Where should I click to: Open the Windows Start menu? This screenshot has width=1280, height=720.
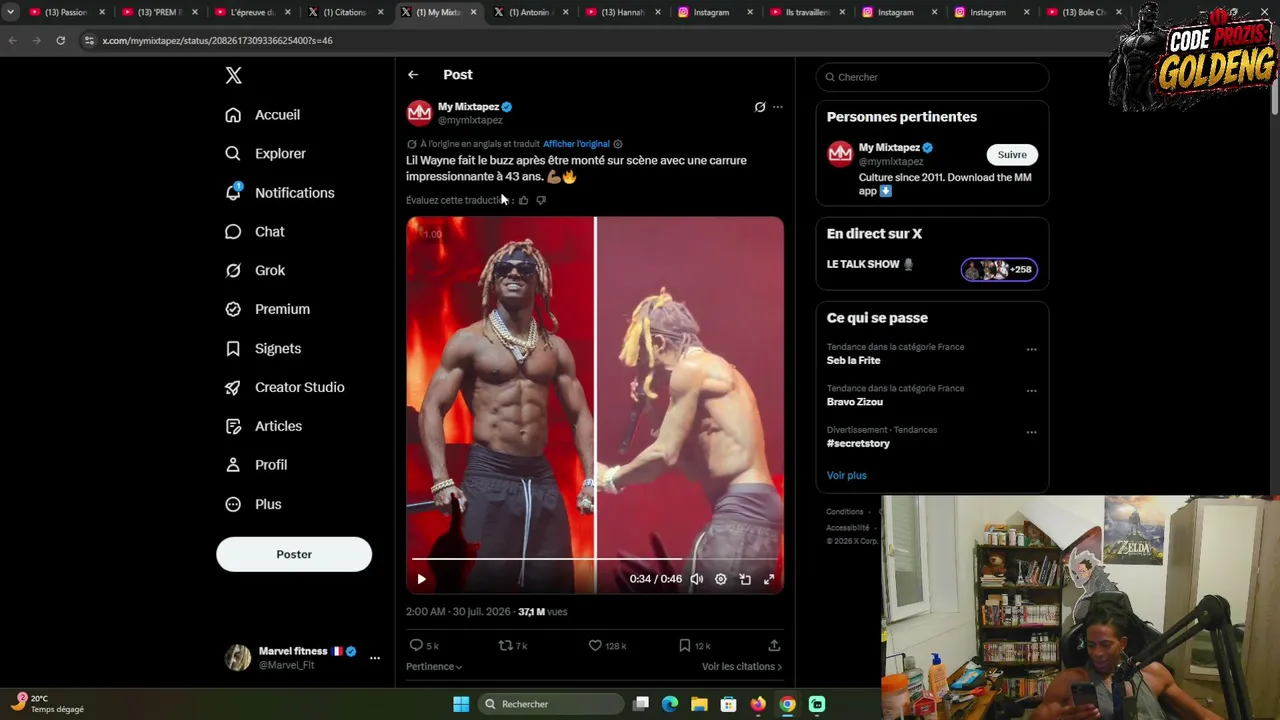click(461, 704)
